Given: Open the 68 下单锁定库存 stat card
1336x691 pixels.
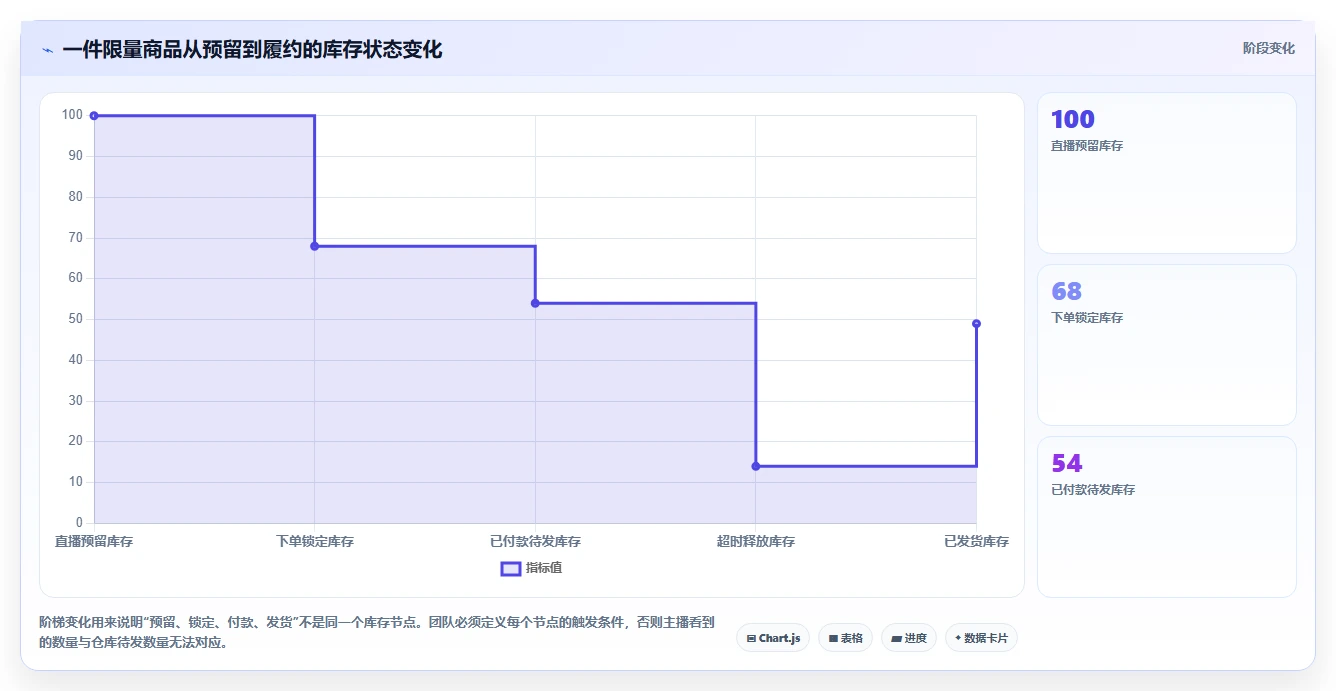Looking at the screenshot, I should [1166, 345].
